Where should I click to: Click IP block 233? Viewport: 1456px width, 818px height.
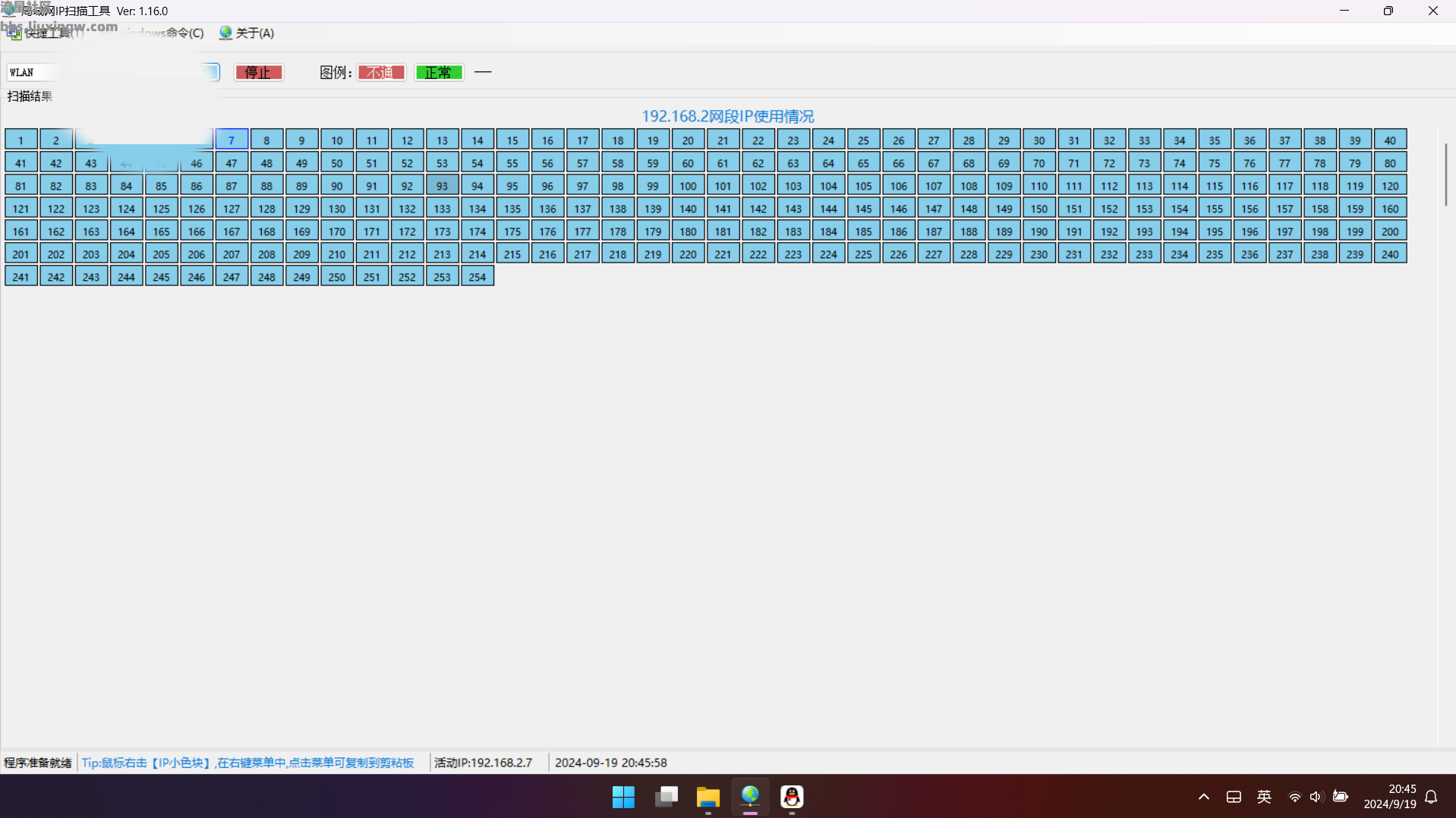[1144, 253]
